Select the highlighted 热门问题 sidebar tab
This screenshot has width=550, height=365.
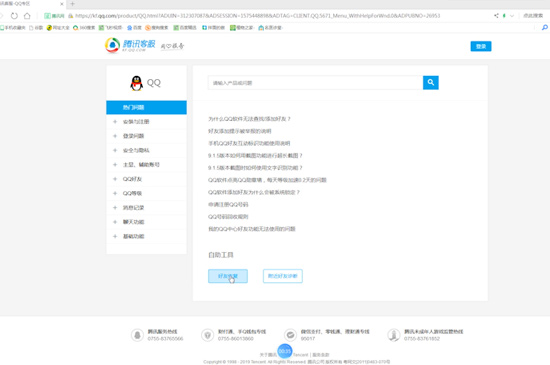pyautogui.click(x=146, y=107)
